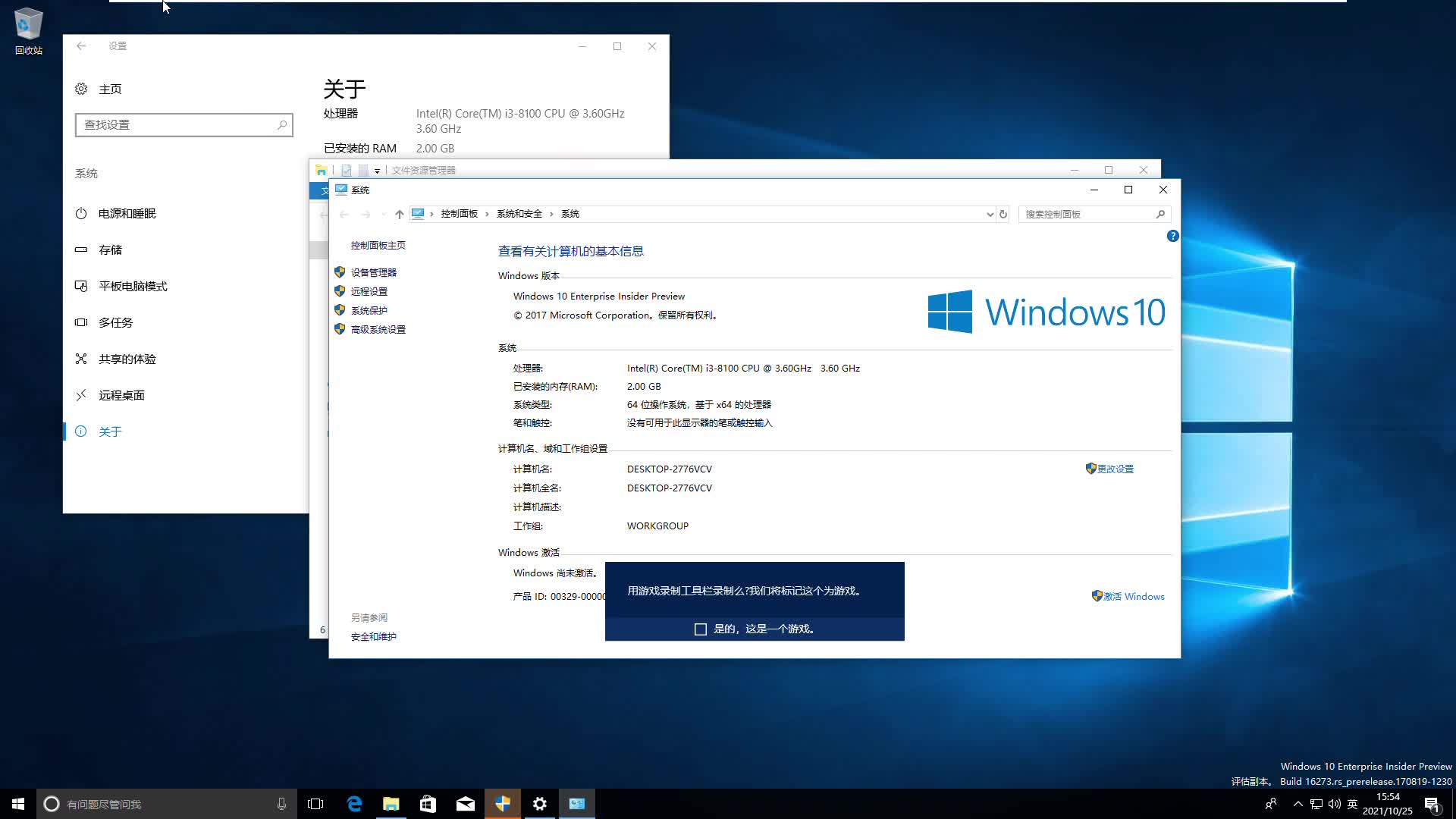Click search magnifier in Control Panel box
Image resolution: width=1456 pixels, height=819 pixels.
[x=1160, y=215]
